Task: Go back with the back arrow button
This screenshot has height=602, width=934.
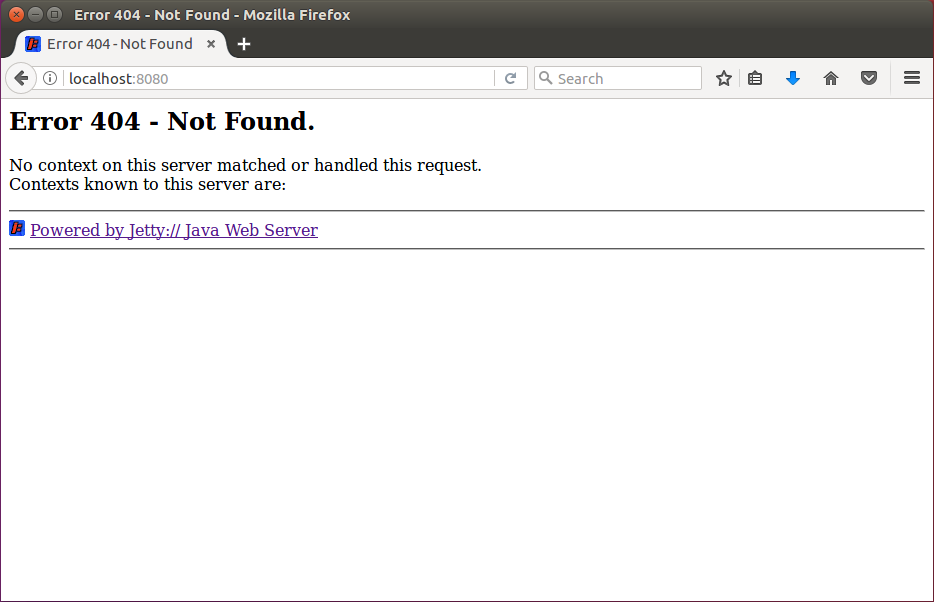Action: click(21, 78)
